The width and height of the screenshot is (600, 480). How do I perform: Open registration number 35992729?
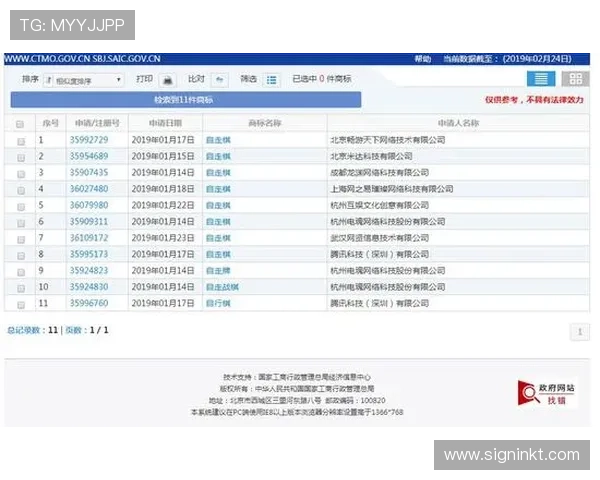coord(89,140)
